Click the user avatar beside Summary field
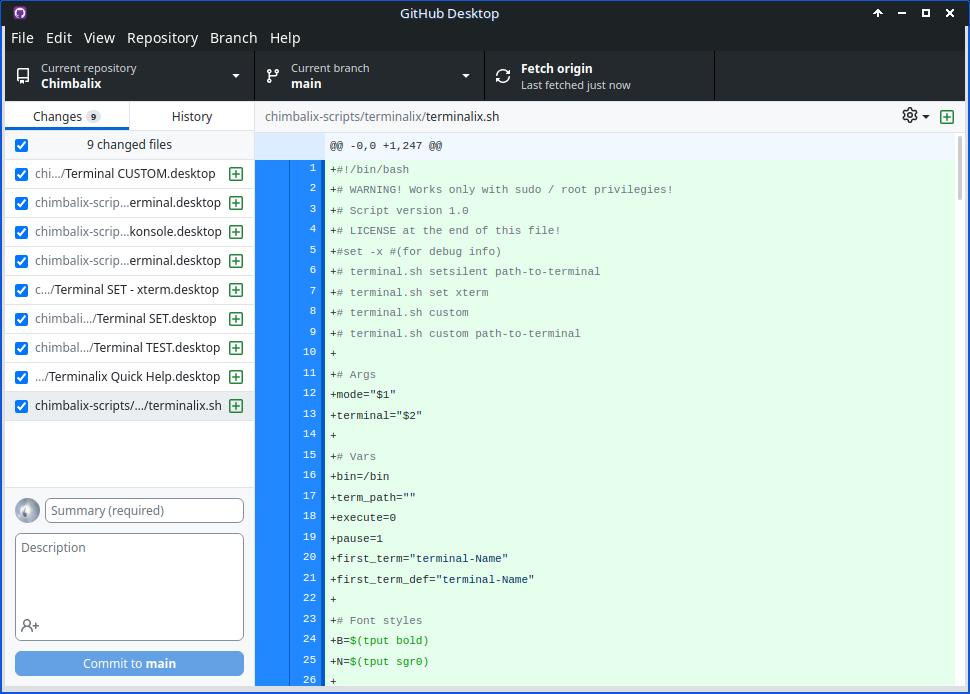Screen dimensions: 970x694 [x=28, y=510]
